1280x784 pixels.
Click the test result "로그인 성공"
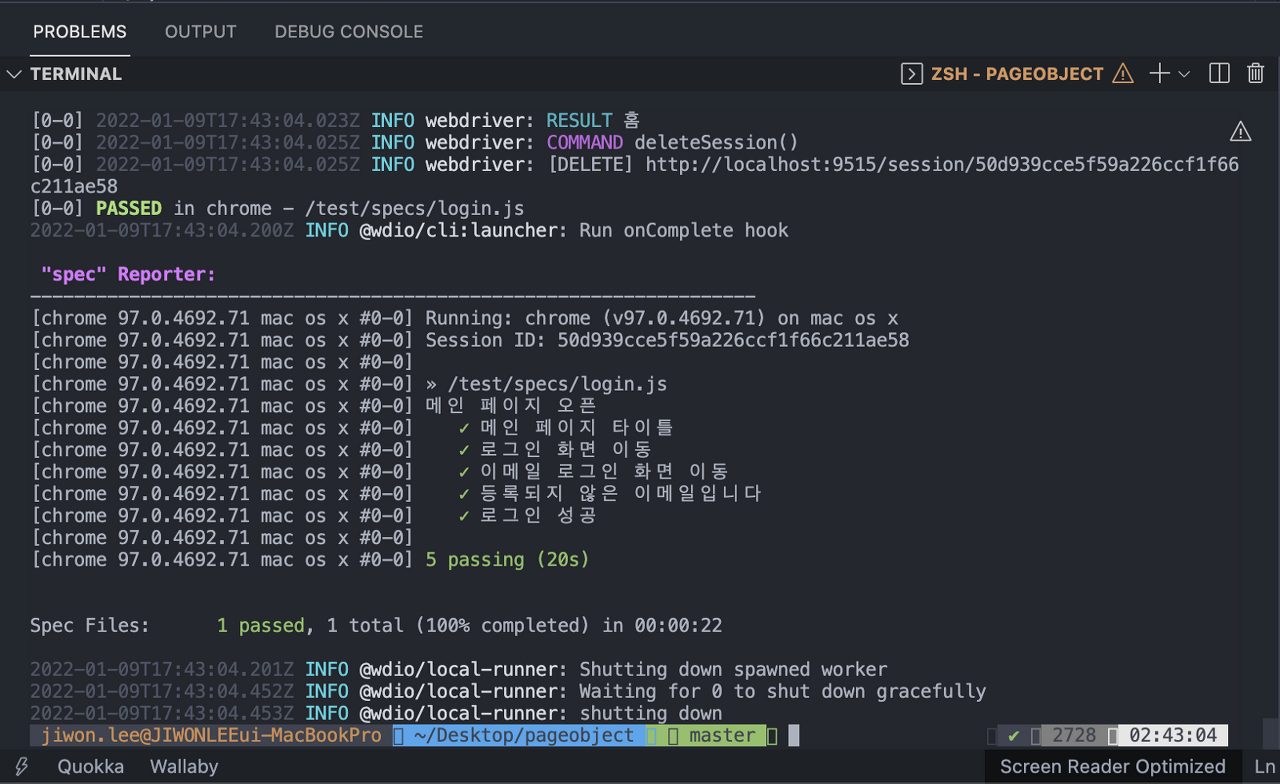pyautogui.click(x=539, y=516)
